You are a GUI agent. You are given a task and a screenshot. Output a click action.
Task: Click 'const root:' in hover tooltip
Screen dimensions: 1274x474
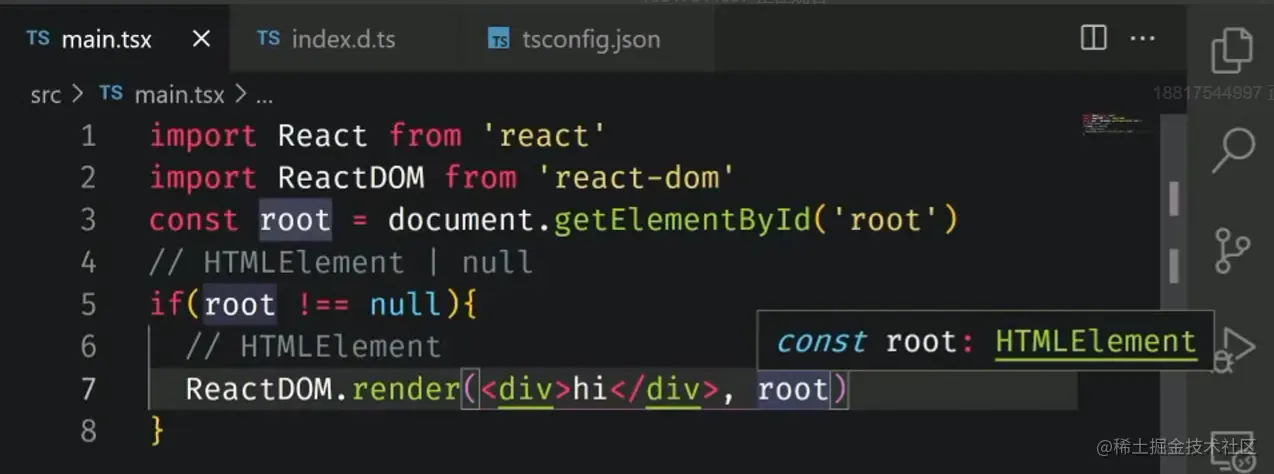coord(875,342)
